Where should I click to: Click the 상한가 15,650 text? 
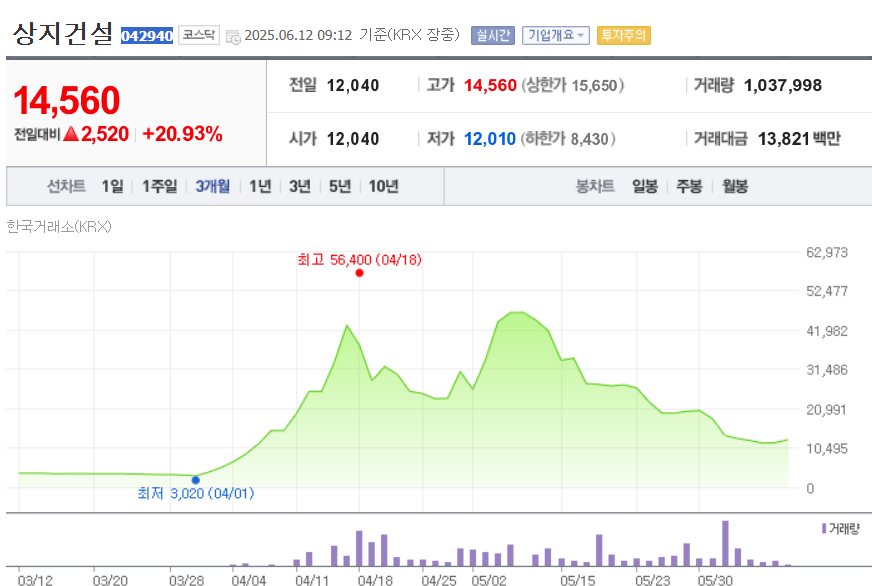click(x=573, y=86)
